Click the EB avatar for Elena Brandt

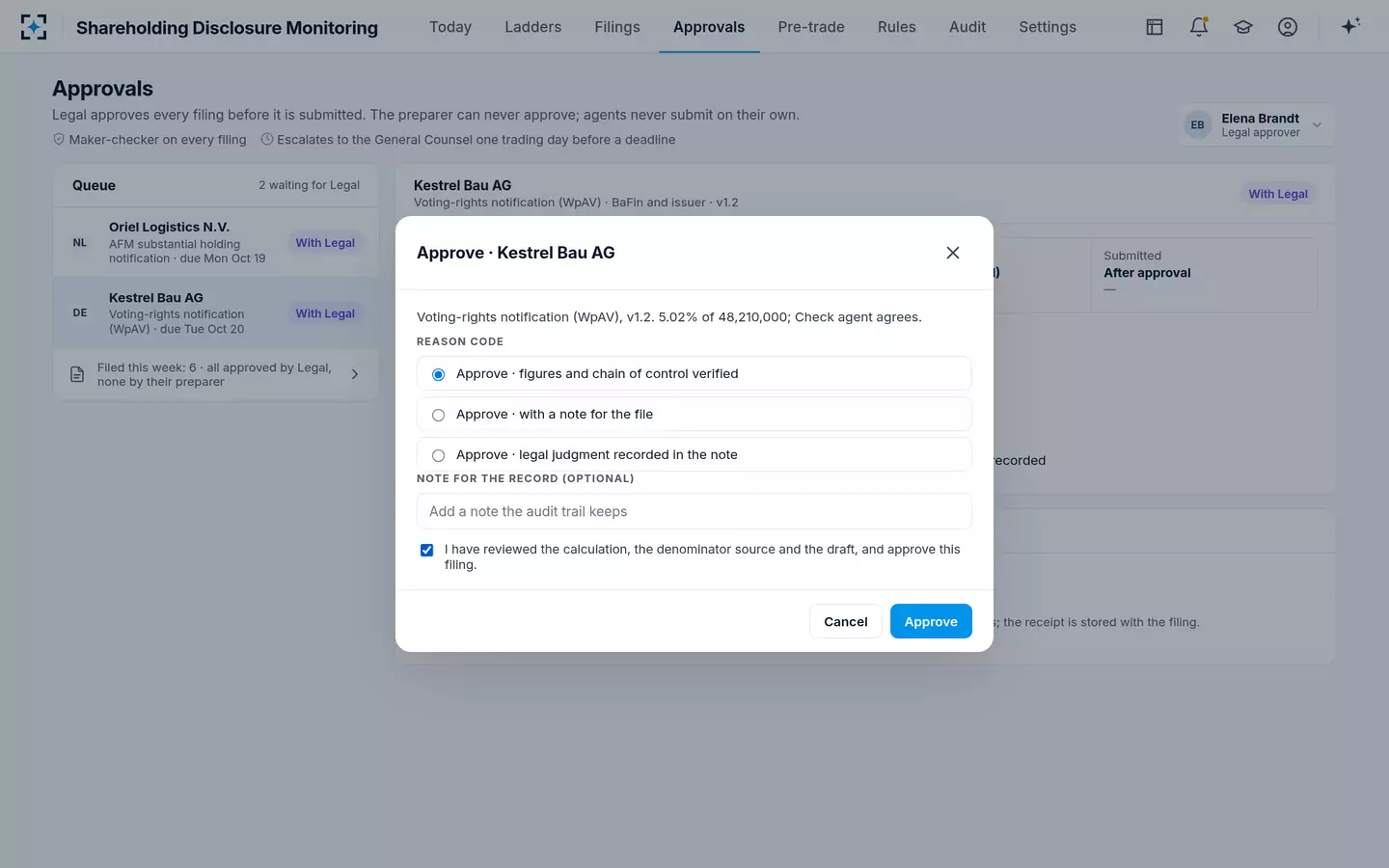pos(1197,125)
